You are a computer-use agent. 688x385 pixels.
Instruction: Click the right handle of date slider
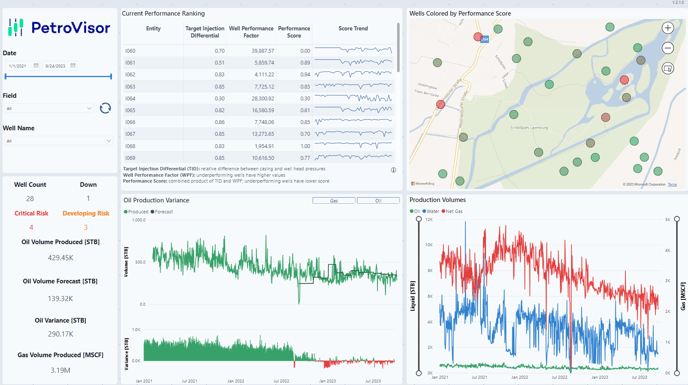click(x=111, y=76)
